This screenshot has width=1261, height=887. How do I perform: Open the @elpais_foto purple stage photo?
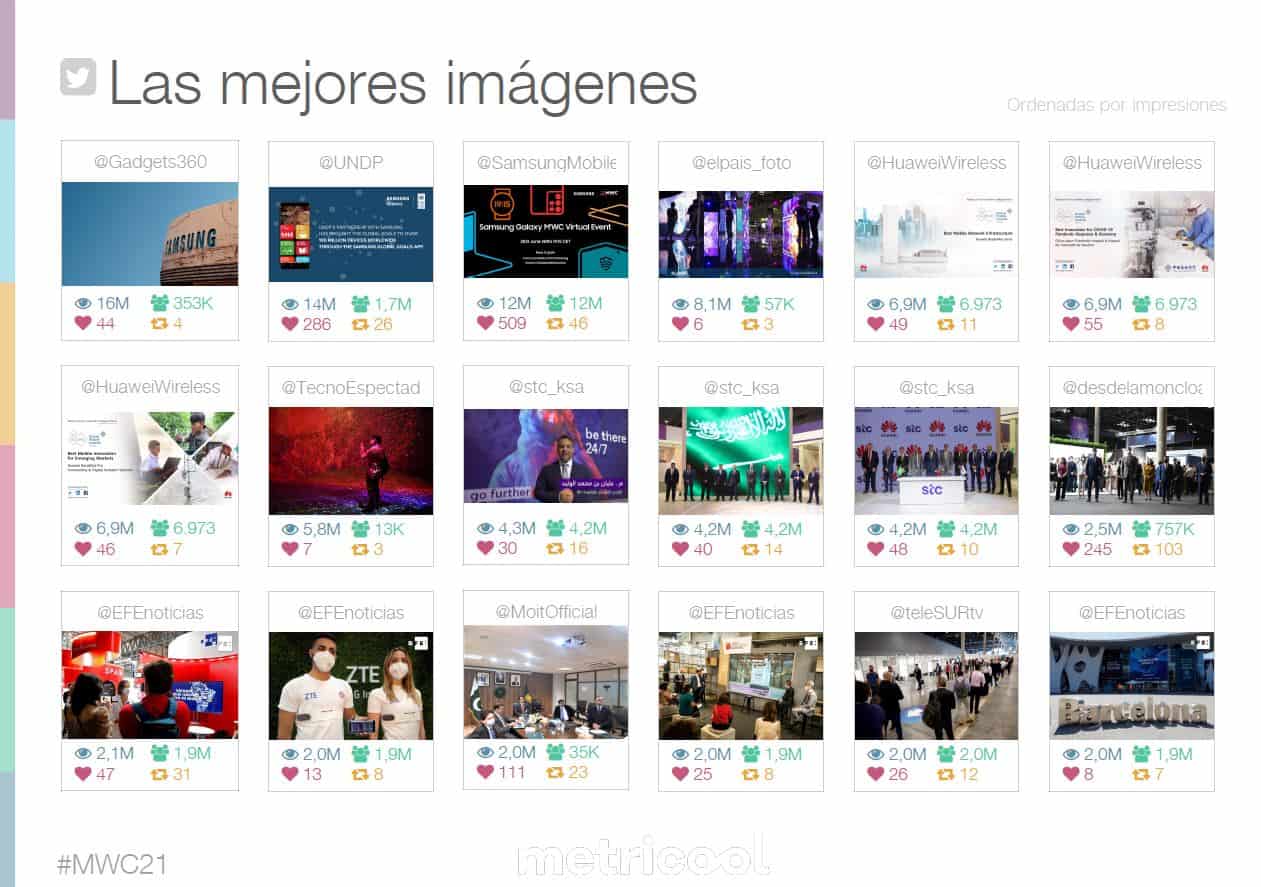pyautogui.click(x=741, y=234)
